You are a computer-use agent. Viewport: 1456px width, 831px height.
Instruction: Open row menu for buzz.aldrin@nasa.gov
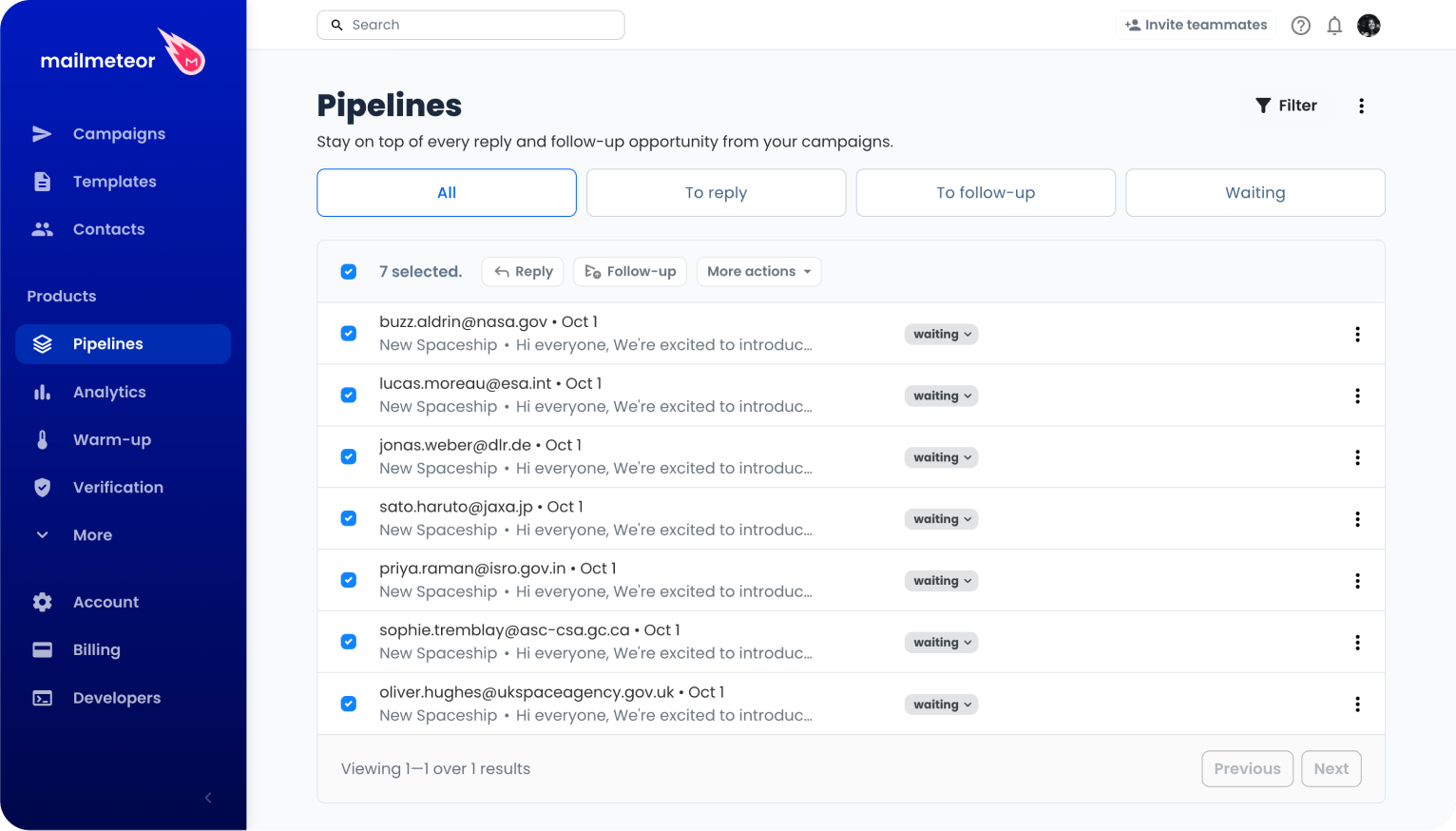pyautogui.click(x=1357, y=334)
